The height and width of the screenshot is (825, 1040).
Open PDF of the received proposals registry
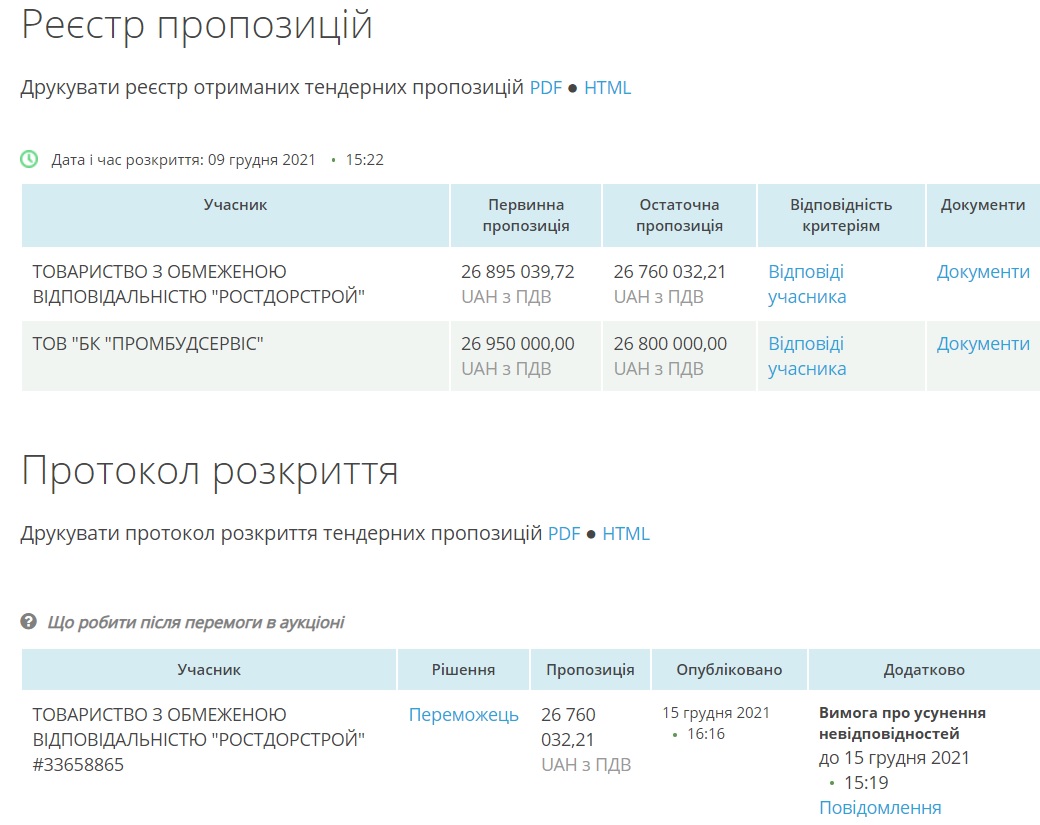pos(546,88)
